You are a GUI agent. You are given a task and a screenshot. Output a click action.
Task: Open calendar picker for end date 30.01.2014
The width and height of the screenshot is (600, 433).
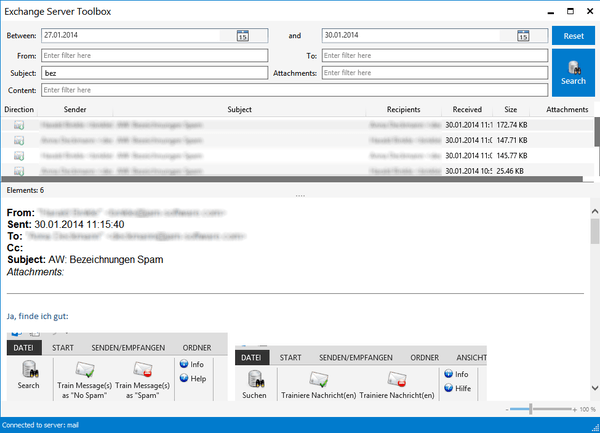pos(523,36)
